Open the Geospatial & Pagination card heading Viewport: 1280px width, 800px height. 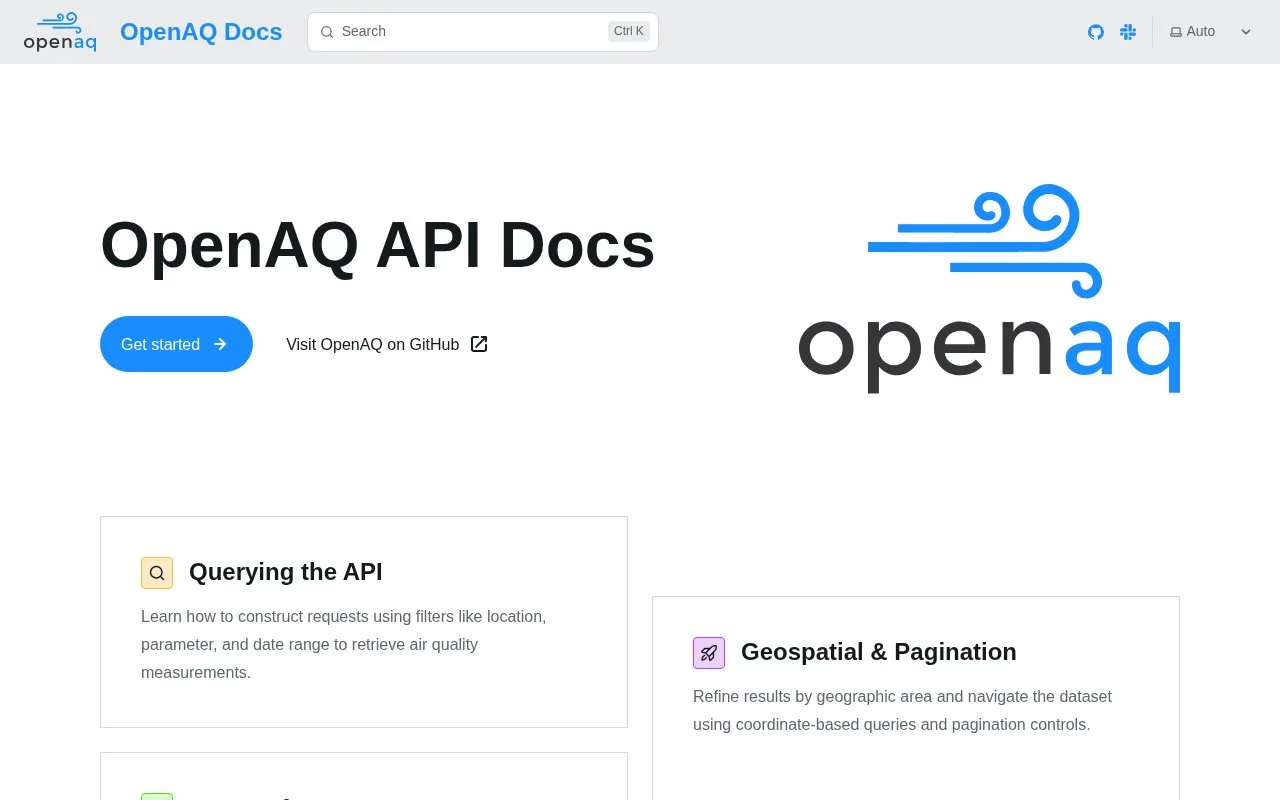point(879,652)
